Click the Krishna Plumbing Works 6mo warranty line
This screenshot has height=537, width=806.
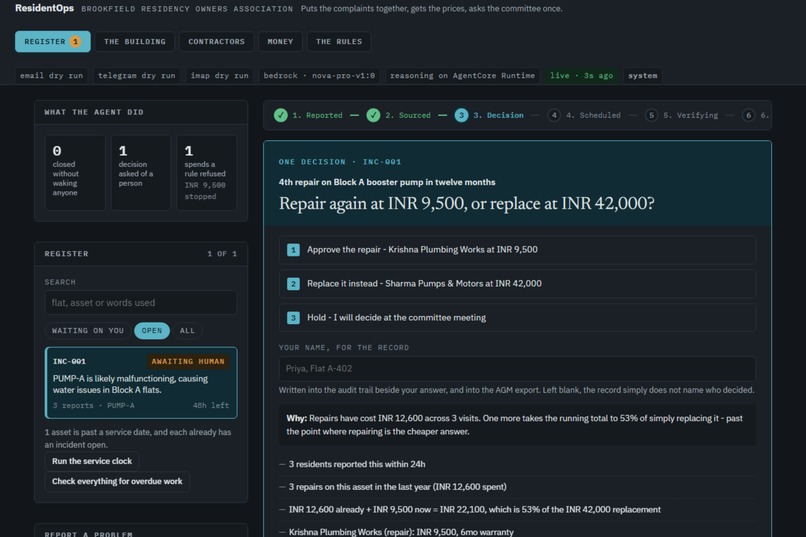click(401, 532)
